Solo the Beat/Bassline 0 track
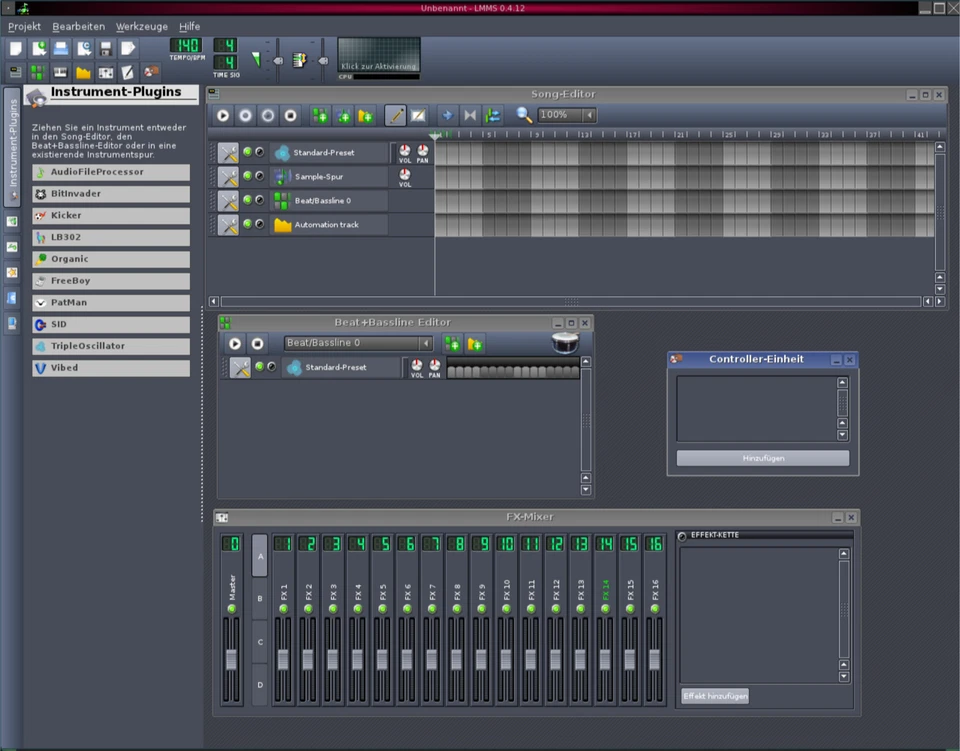This screenshot has height=751, width=960. click(259, 199)
